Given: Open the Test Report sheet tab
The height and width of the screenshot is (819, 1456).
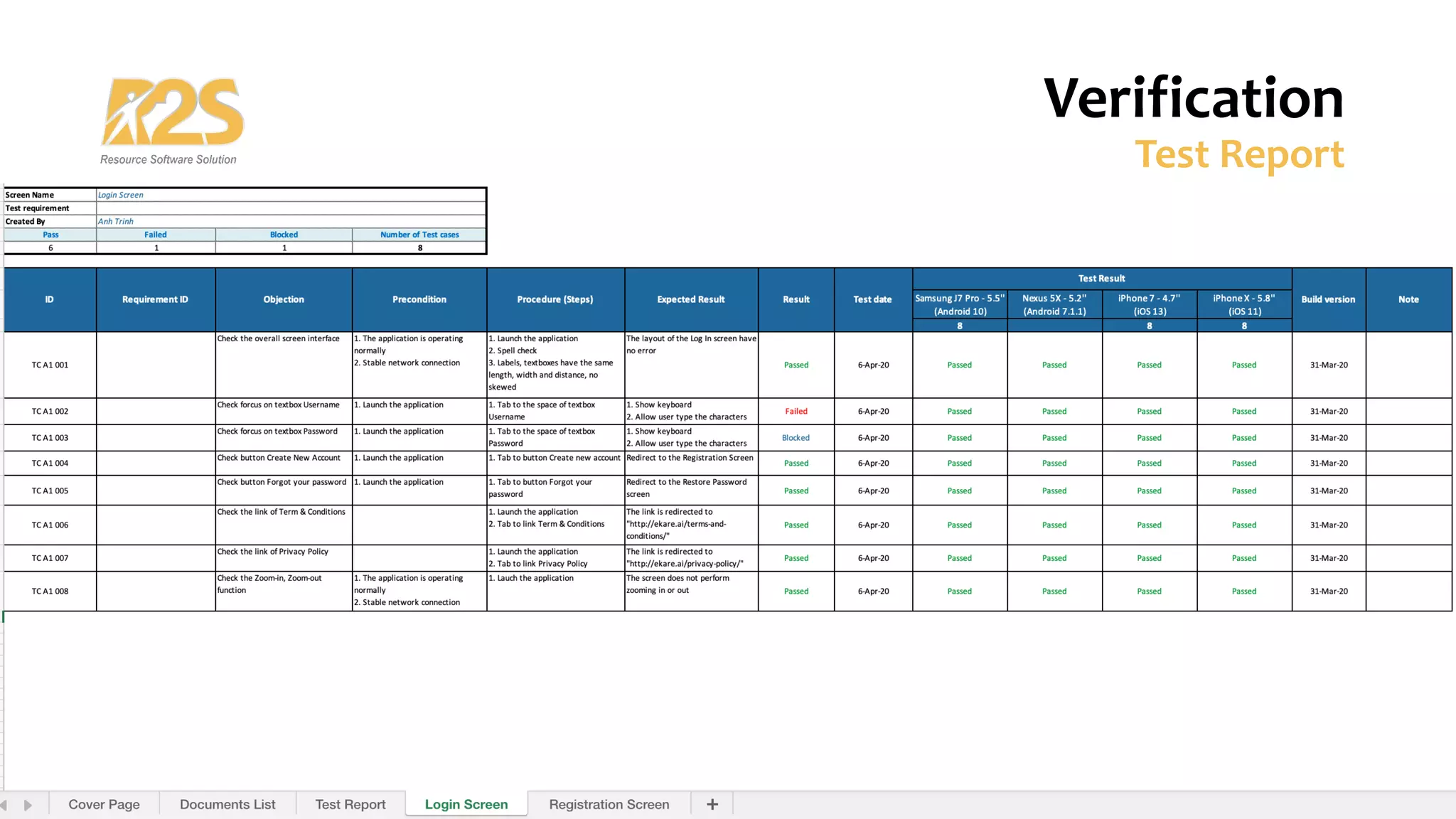Looking at the screenshot, I should point(350,804).
